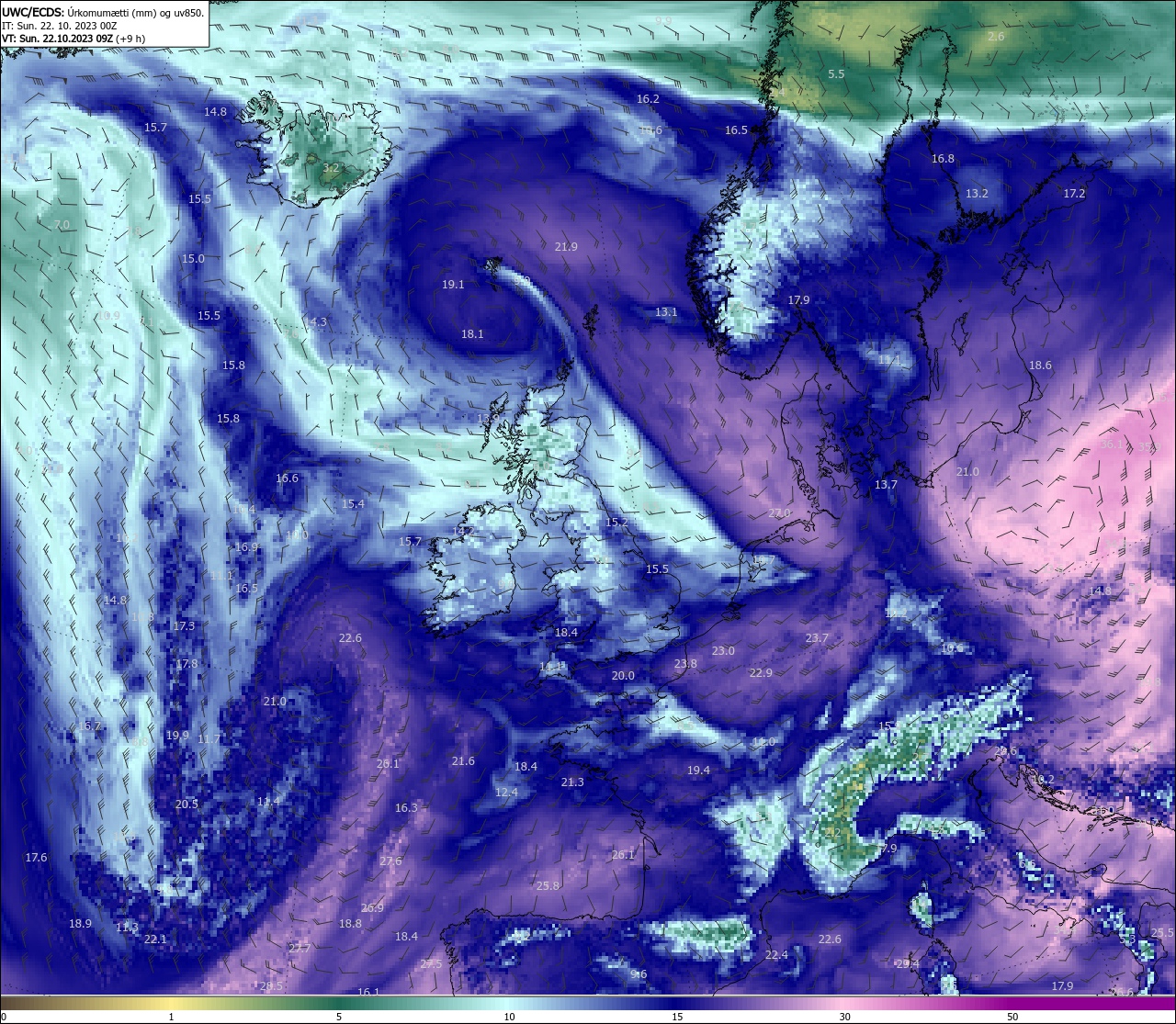Click the IT initial time line 00Z
The height and width of the screenshot is (1024, 1176).
(x=58, y=26)
